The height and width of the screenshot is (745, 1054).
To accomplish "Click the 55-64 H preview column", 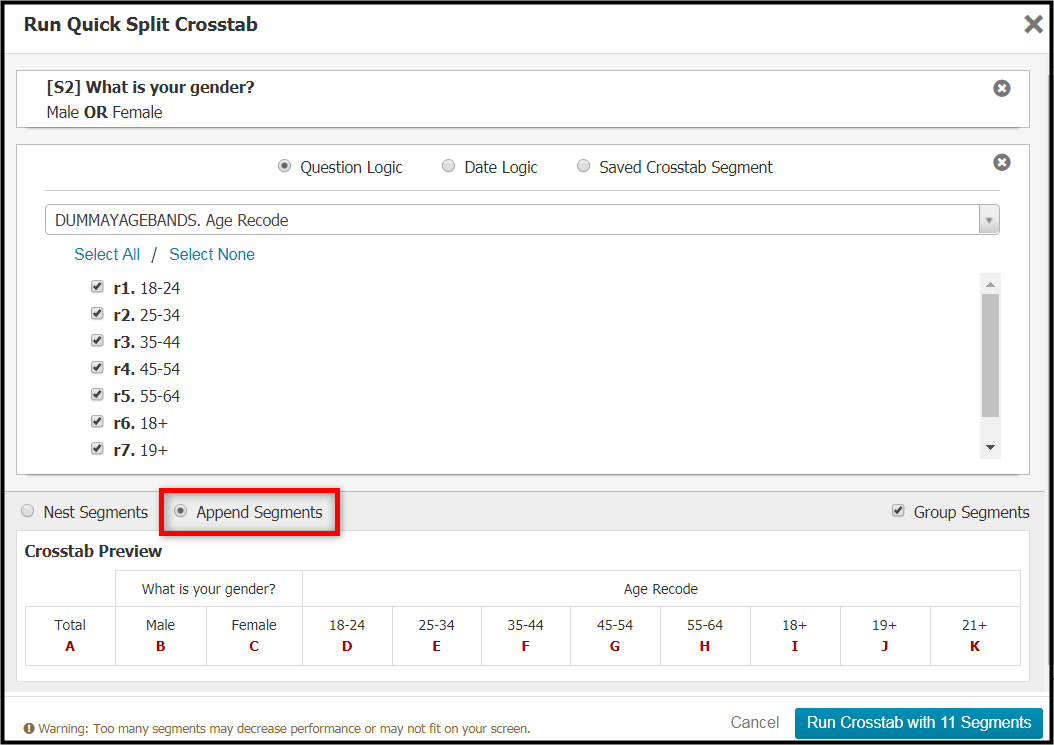I will coord(705,635).
